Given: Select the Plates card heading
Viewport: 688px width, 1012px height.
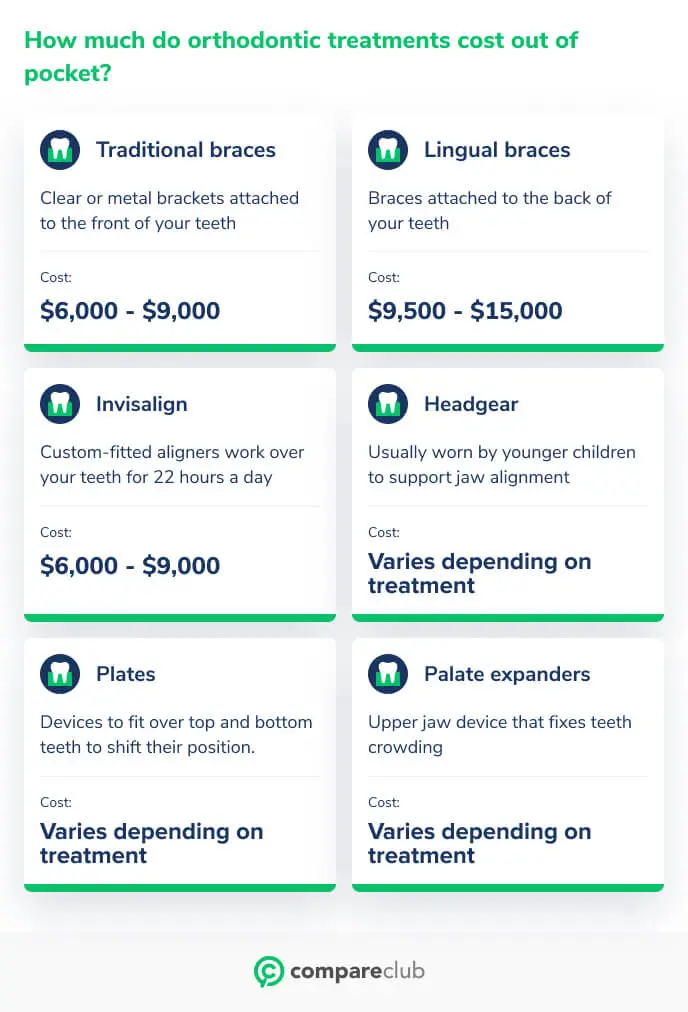Looking at the screenshot, I should pyautogui.click(x=126, y=674).
